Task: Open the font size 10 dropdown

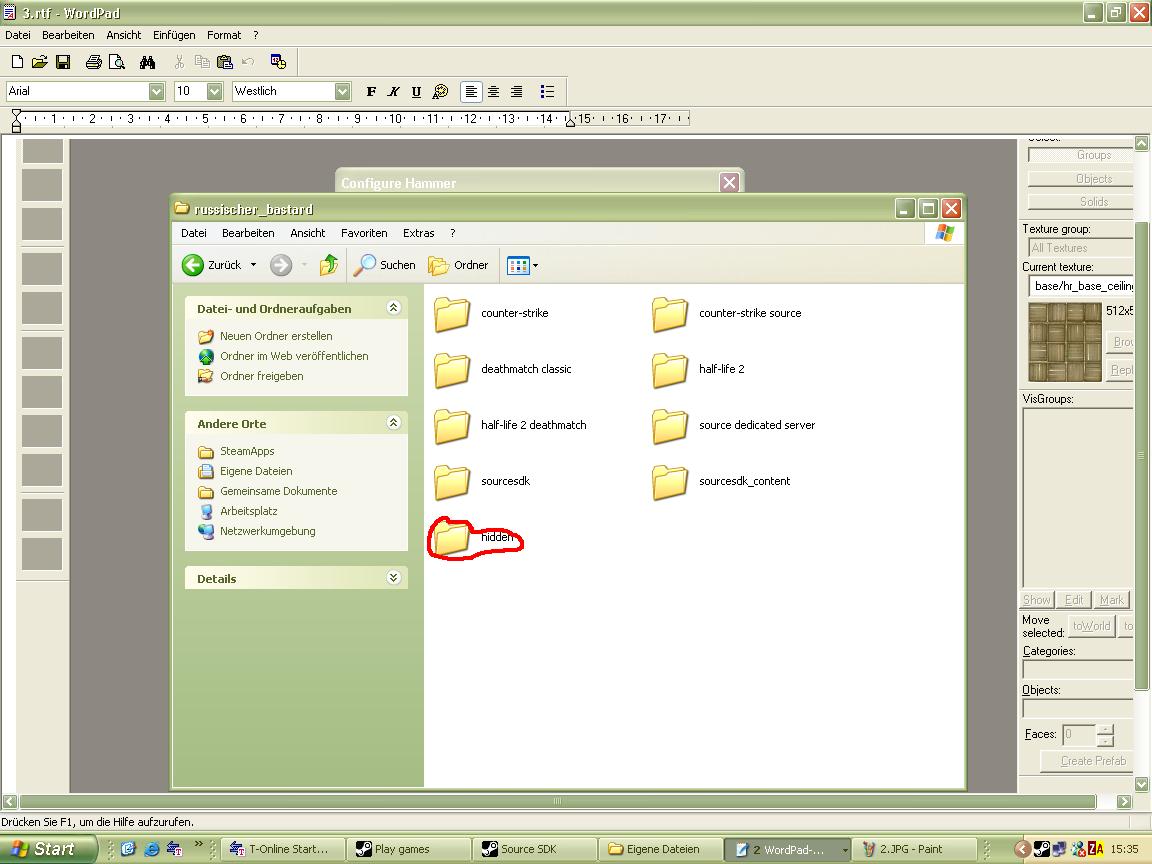Action: (x=215, y=91)
